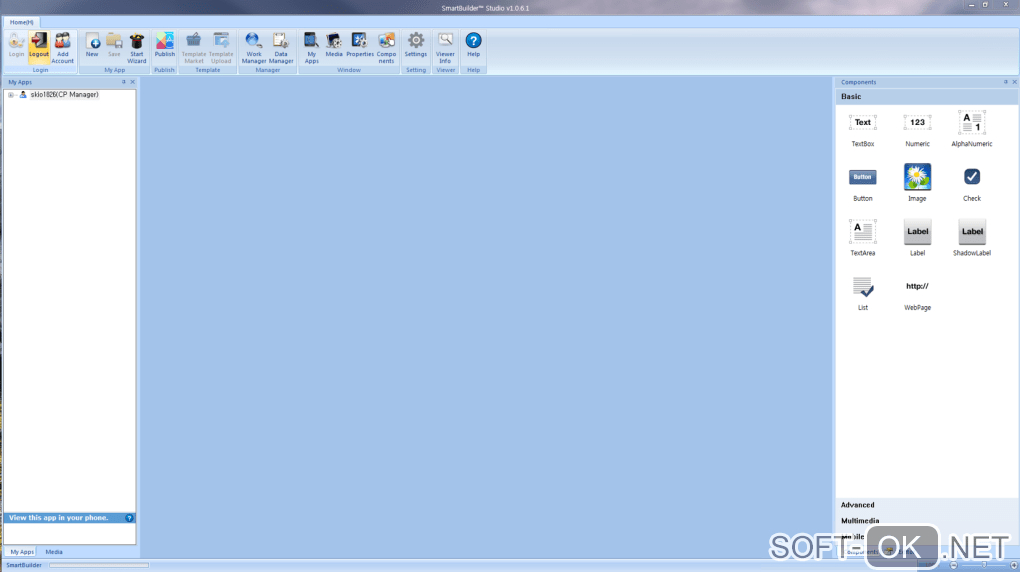Switch to Media bottom tab
The width and height of the screenshot is (1020, 572).
[x=54, y=552]
